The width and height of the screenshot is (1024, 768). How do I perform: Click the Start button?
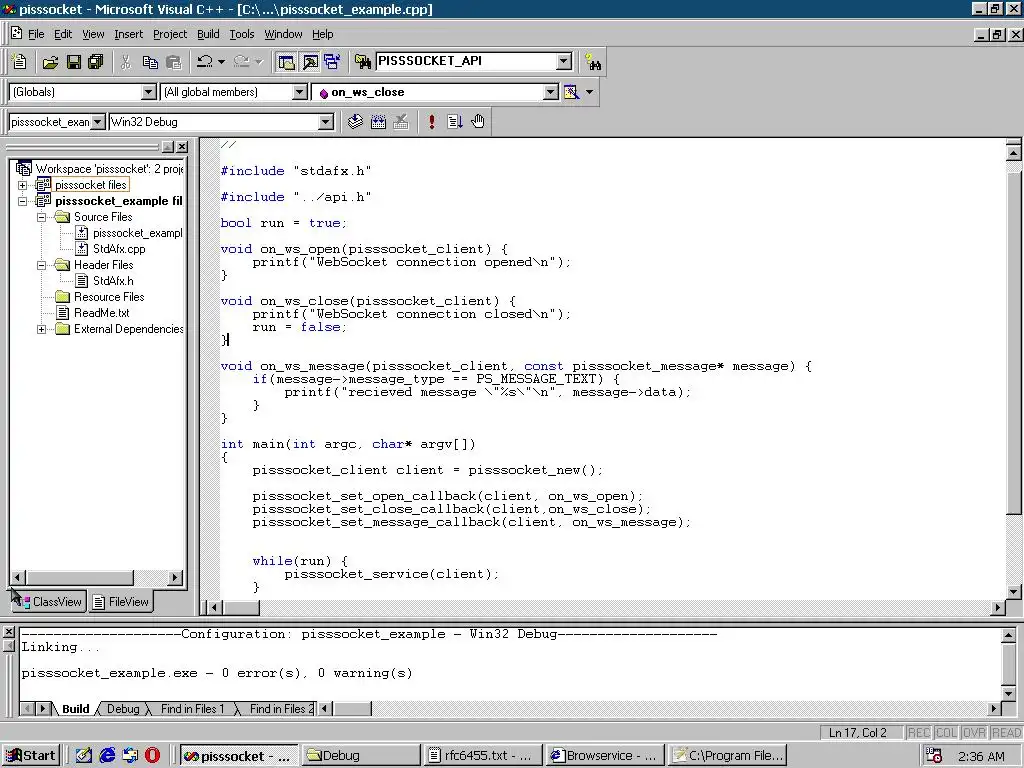(31, 756)
